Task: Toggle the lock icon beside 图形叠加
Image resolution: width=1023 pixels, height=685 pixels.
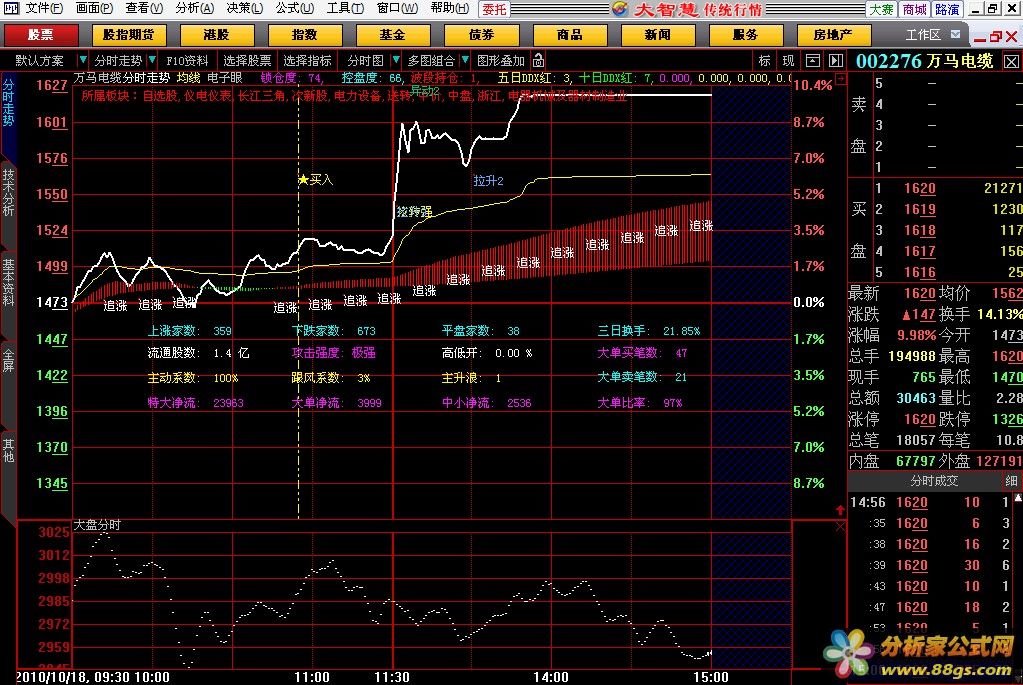Action: point(538,60)
